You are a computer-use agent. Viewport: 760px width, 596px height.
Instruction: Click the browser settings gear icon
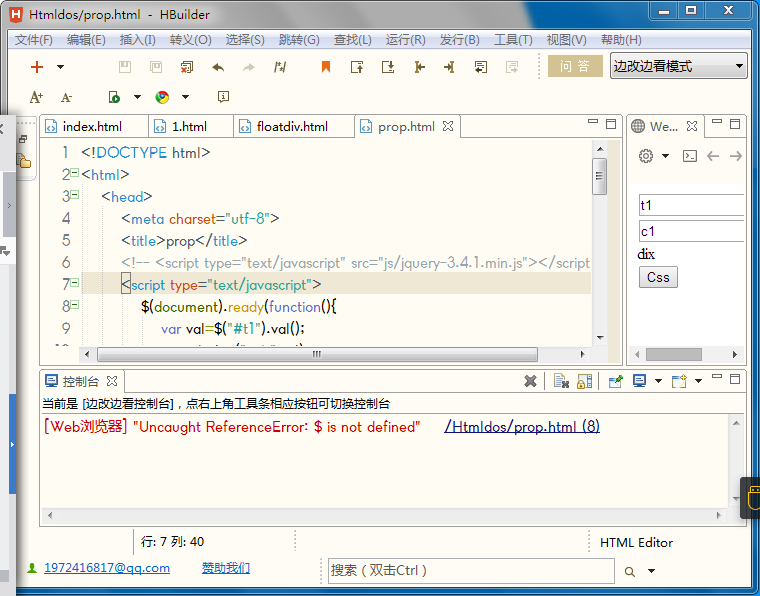click(646, 156)
